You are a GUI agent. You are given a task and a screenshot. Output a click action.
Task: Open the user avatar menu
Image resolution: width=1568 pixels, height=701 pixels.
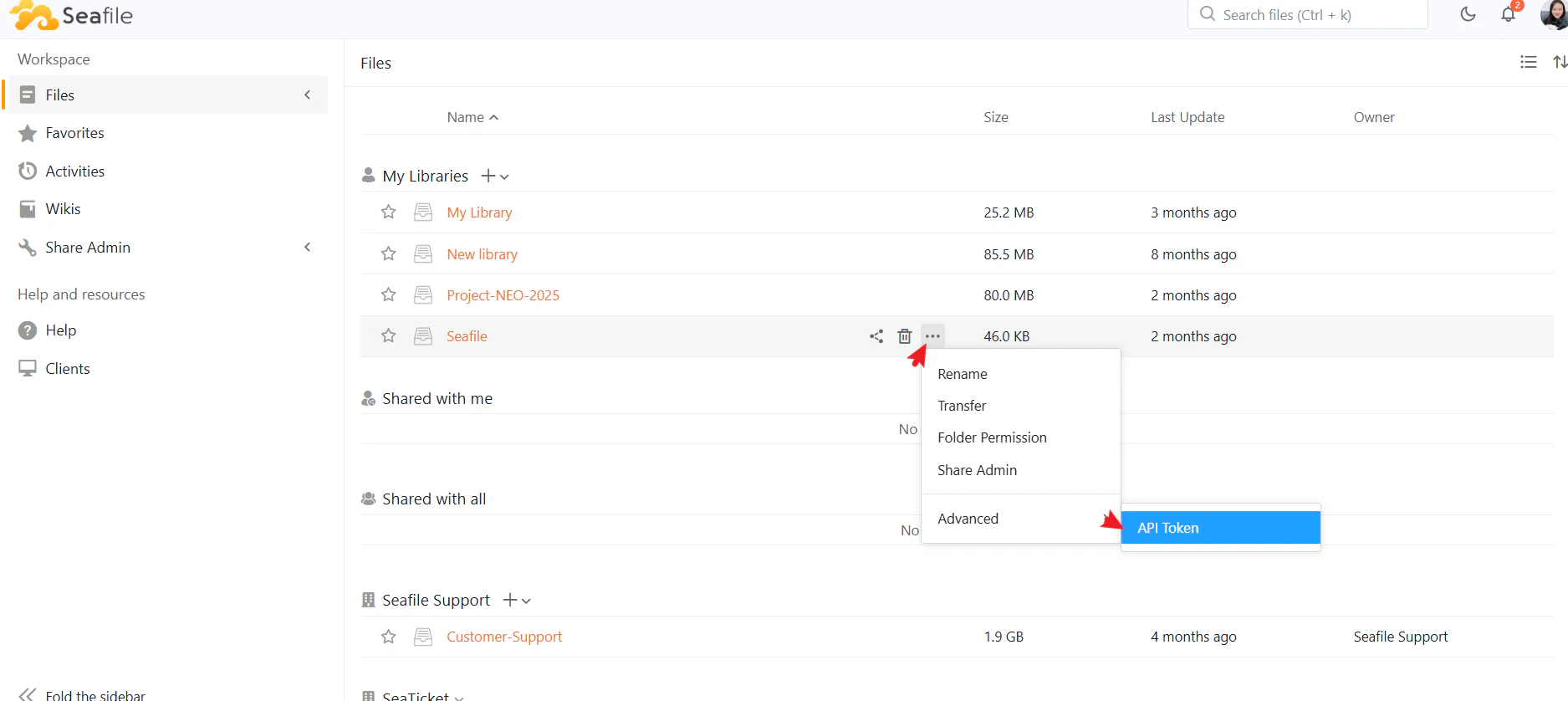(x=1555, y=14)
